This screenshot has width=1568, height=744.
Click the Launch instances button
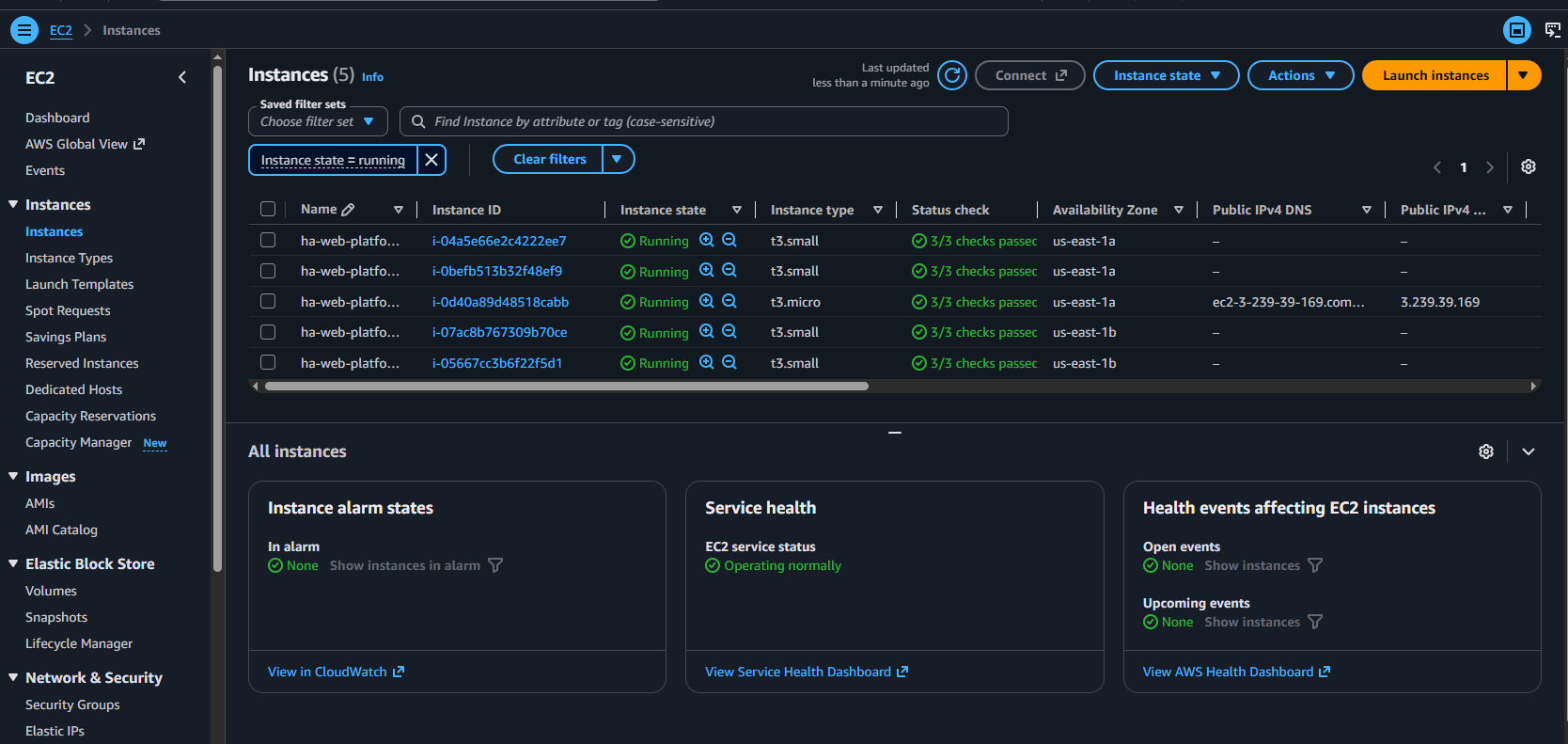point(1435,75)
